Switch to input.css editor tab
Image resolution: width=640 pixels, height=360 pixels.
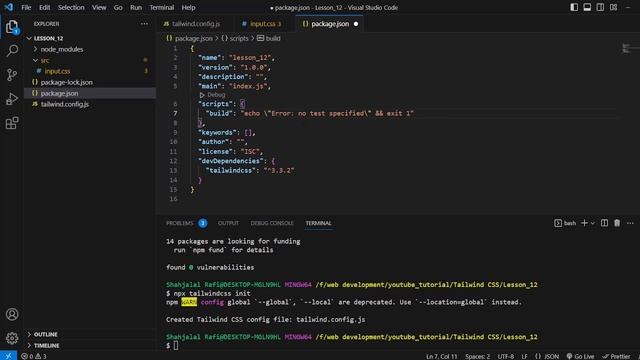pos(263,24)
